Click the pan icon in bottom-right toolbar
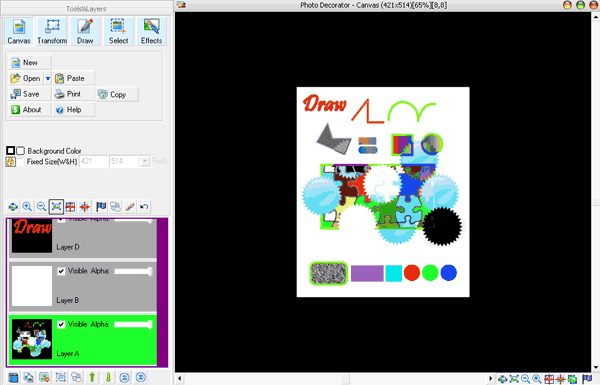This screenshot has width=600, height=385. (x=502, y=379)
